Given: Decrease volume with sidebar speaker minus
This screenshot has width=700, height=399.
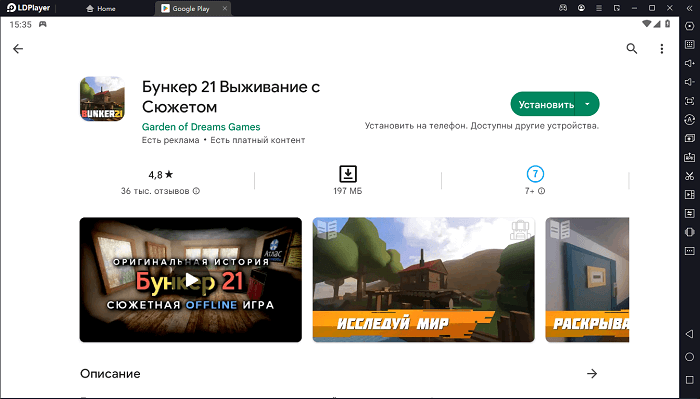Looking at the screenshot, I should click(x=689, y=82).
